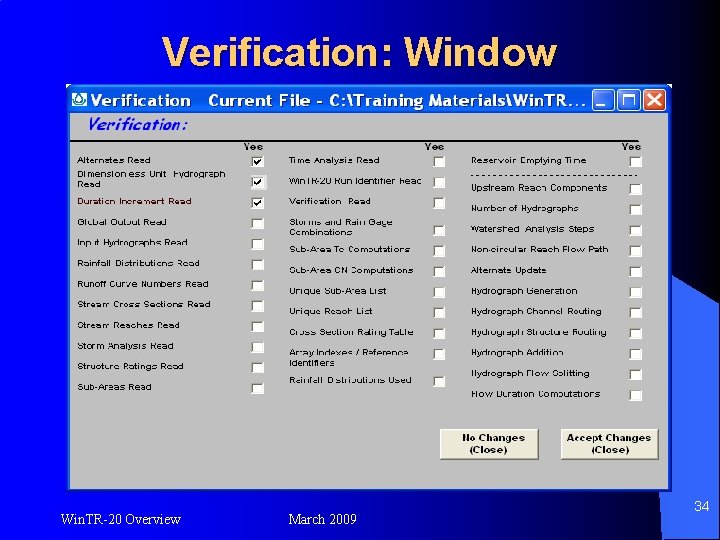Screen dimensions: 720x540
Task: Tick Rainfall Distributions Used checkbox
Action: tap(439, 381)
